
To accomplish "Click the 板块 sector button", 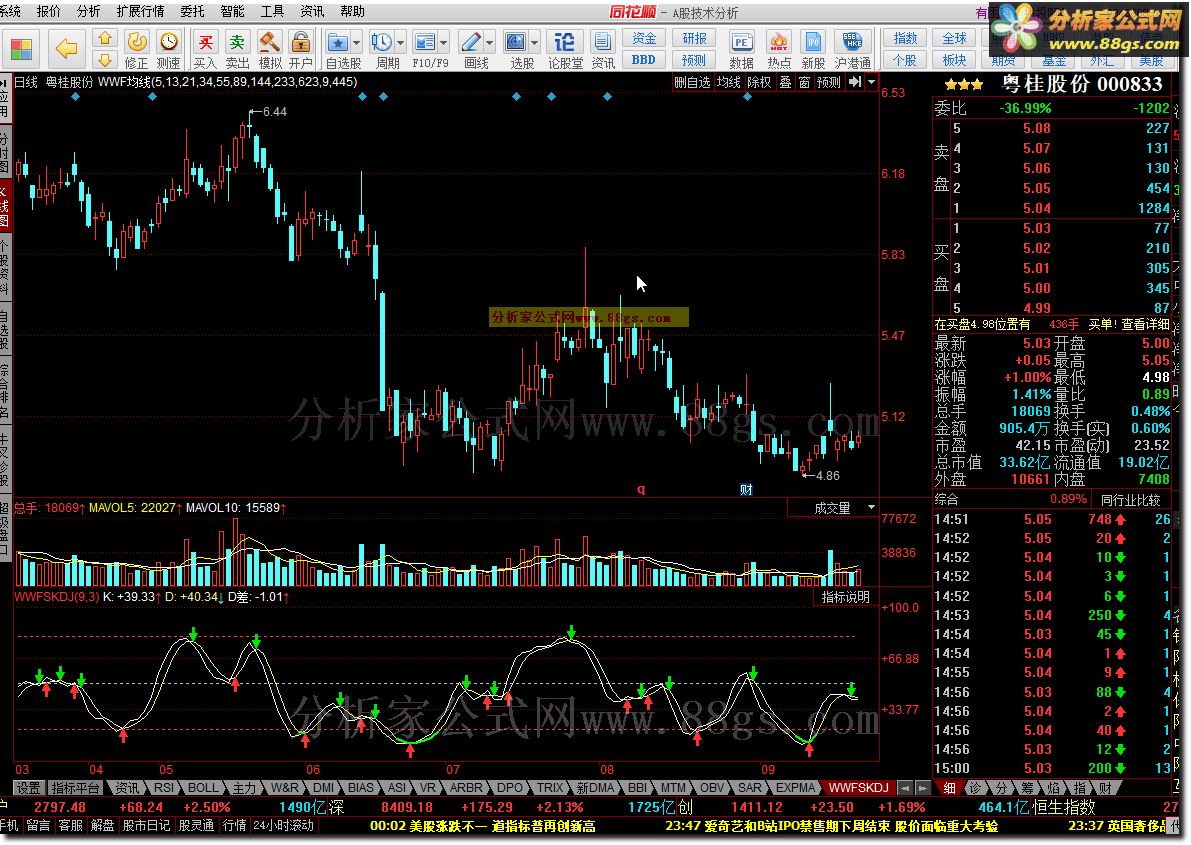I will tap(955, 59).
